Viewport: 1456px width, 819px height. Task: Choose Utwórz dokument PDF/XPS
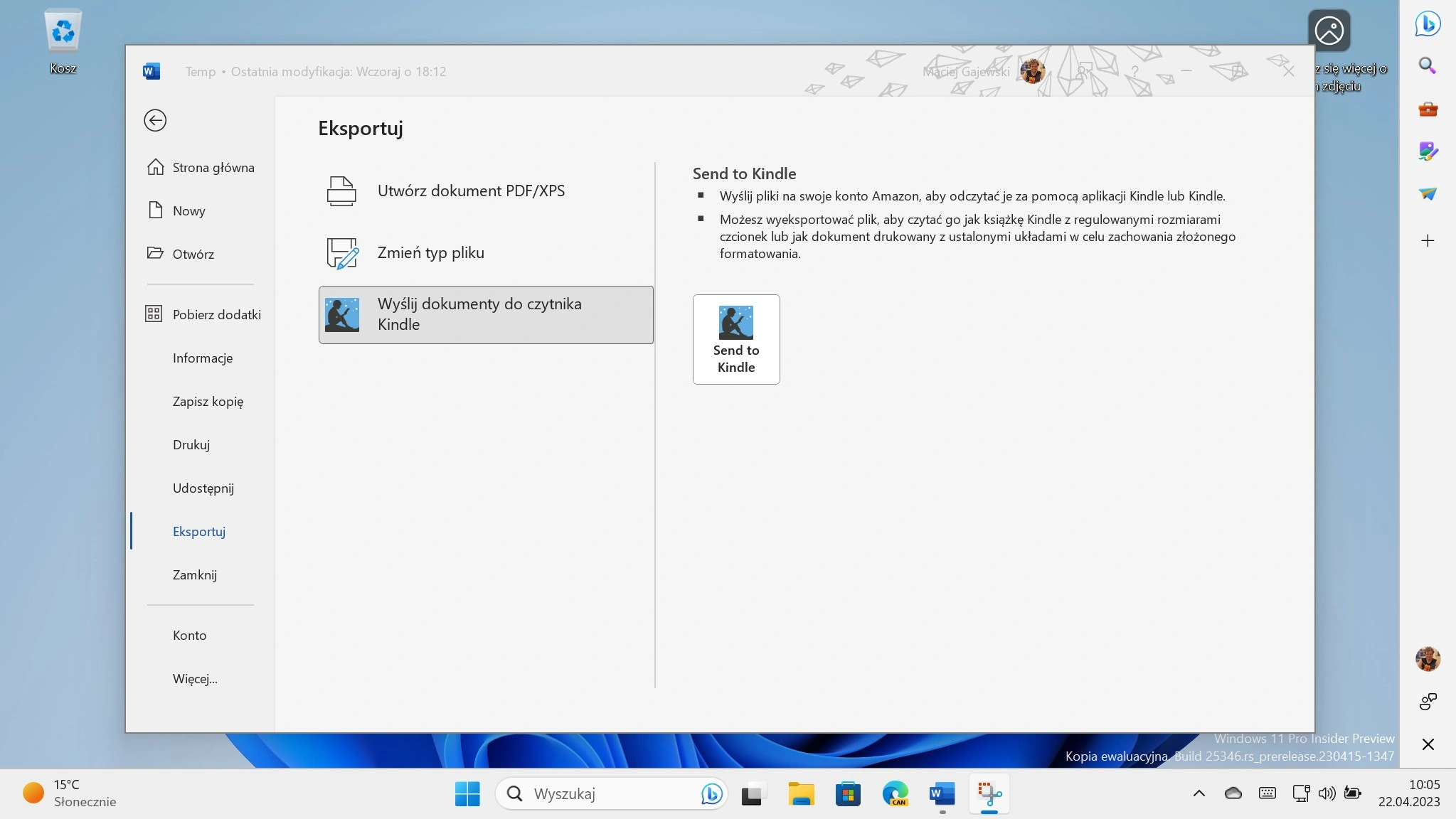486,191
